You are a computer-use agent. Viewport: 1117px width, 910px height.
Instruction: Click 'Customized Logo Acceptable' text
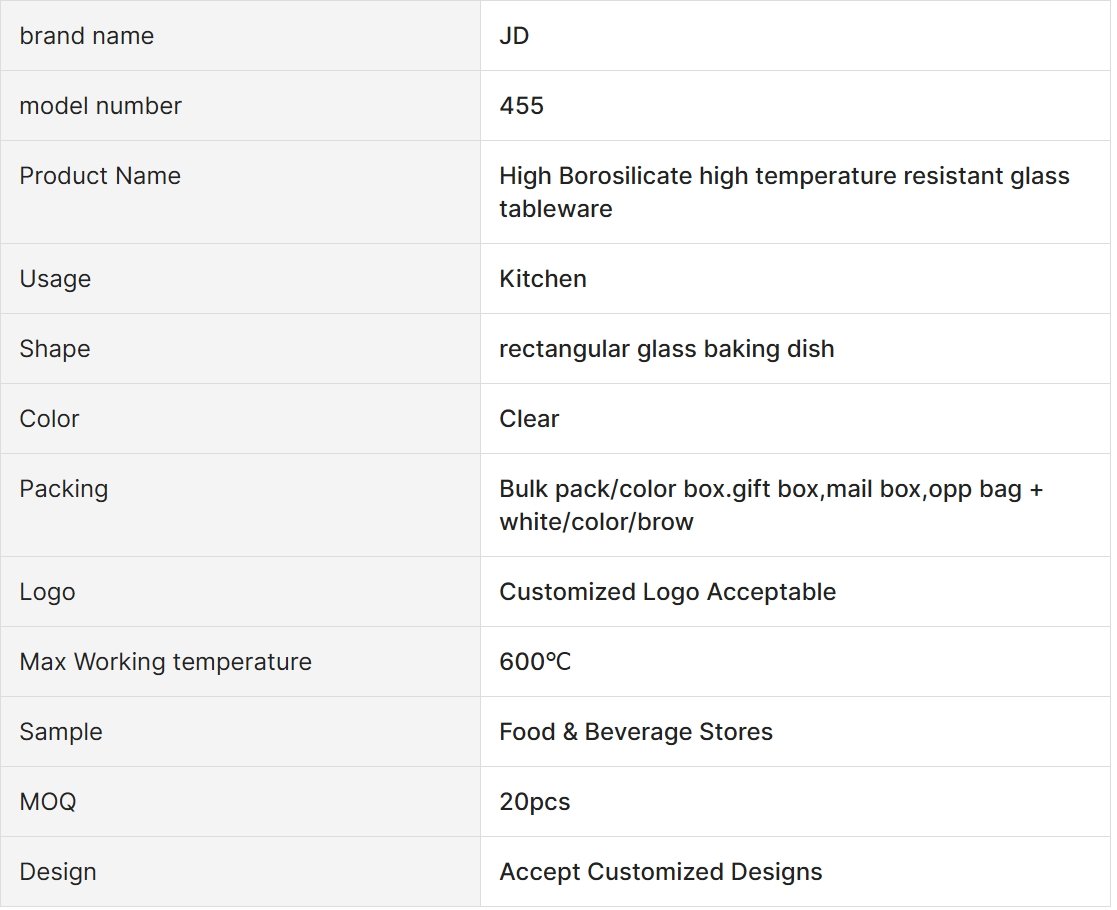(x=667, y=591)
